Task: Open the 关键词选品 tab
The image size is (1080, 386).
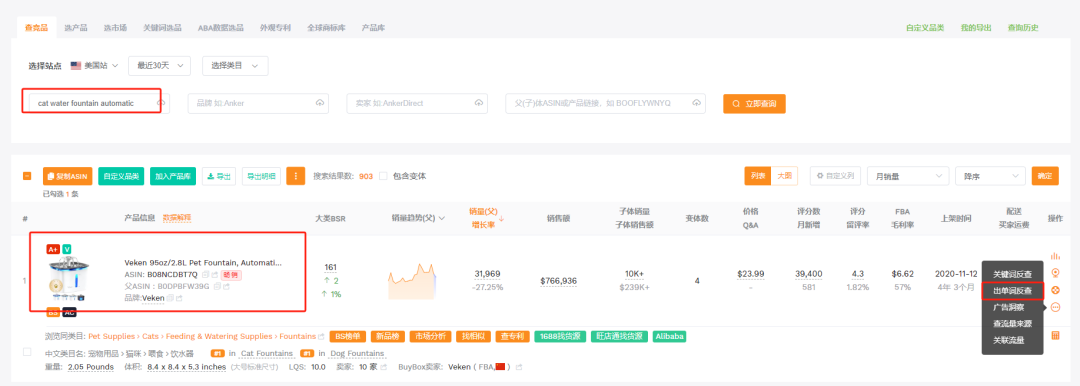Action: point(162,28)
